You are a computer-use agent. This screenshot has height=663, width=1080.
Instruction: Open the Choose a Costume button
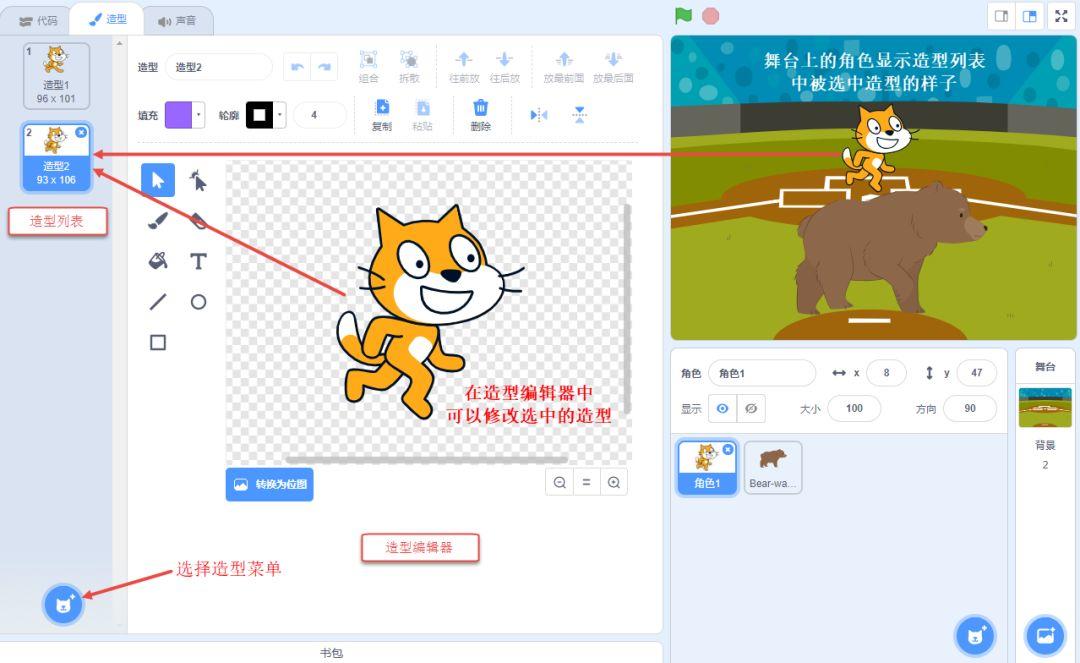click(63, 604)
